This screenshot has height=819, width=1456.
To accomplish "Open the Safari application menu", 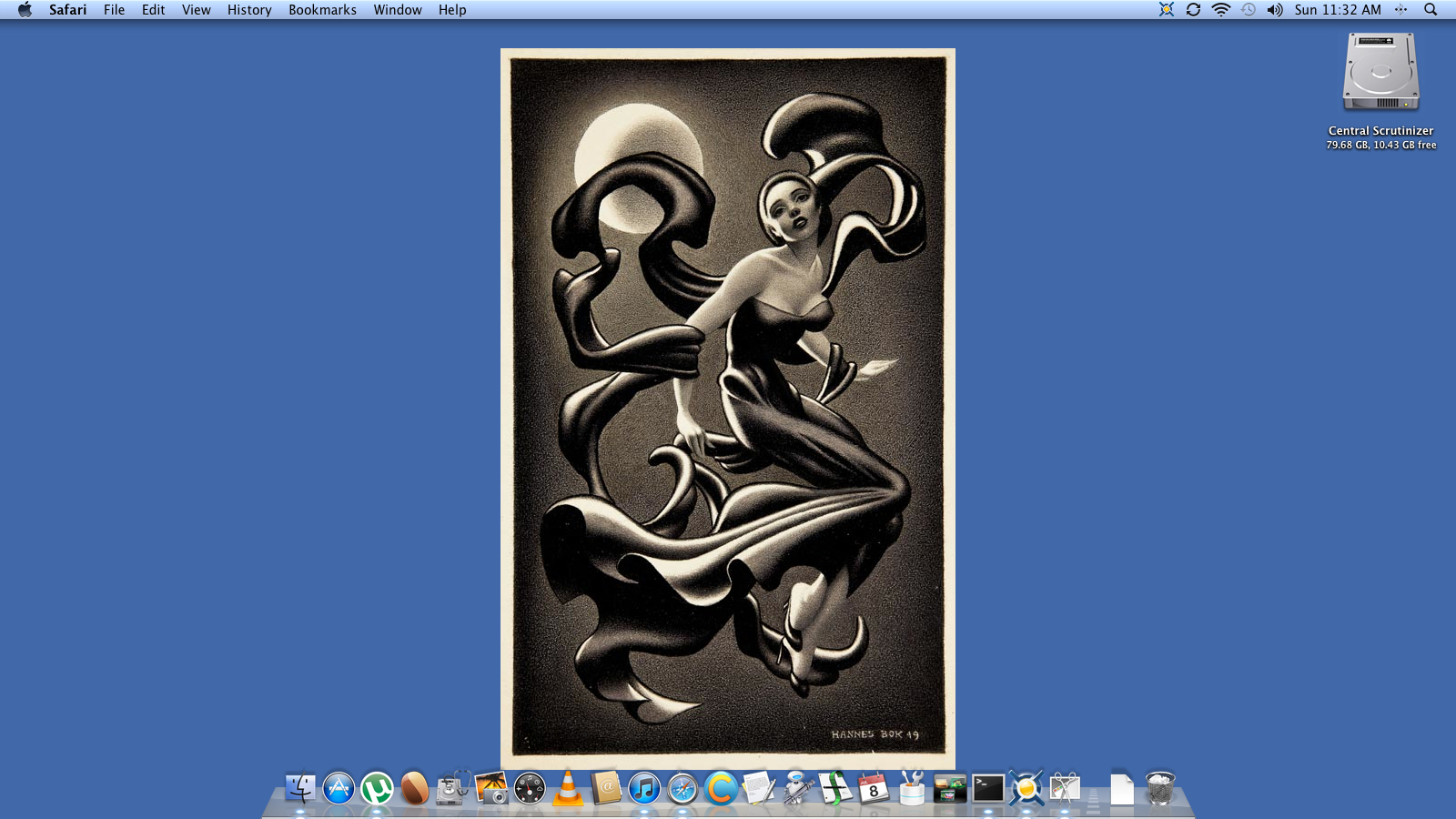I will coord(68,10).
